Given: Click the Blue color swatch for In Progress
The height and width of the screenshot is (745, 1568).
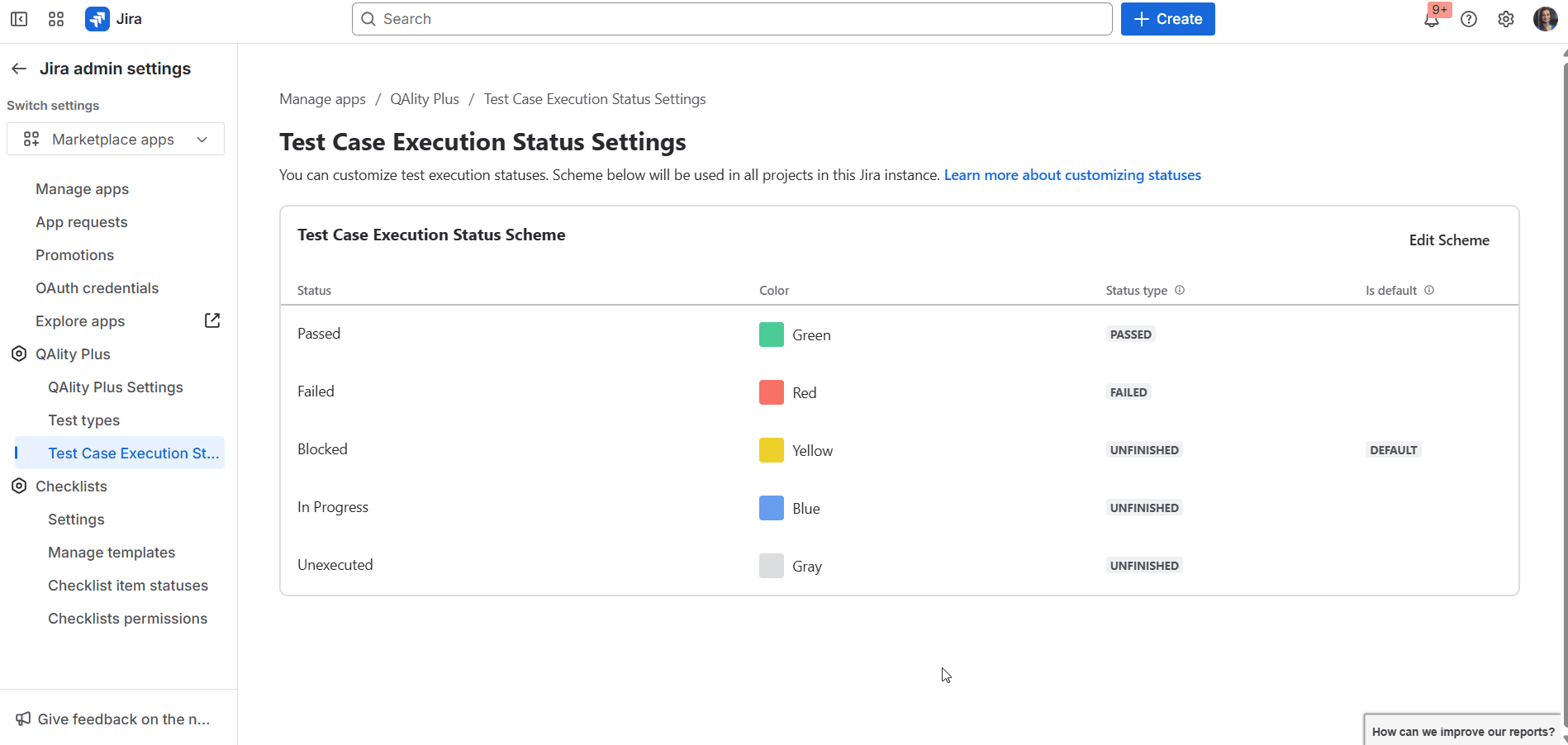Looking at the screenshot, I should click(x=771, y=508).
